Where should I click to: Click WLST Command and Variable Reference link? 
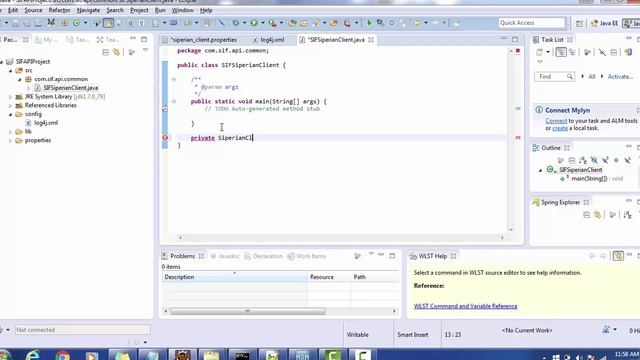pyautogui.click(x=465, y=306)
